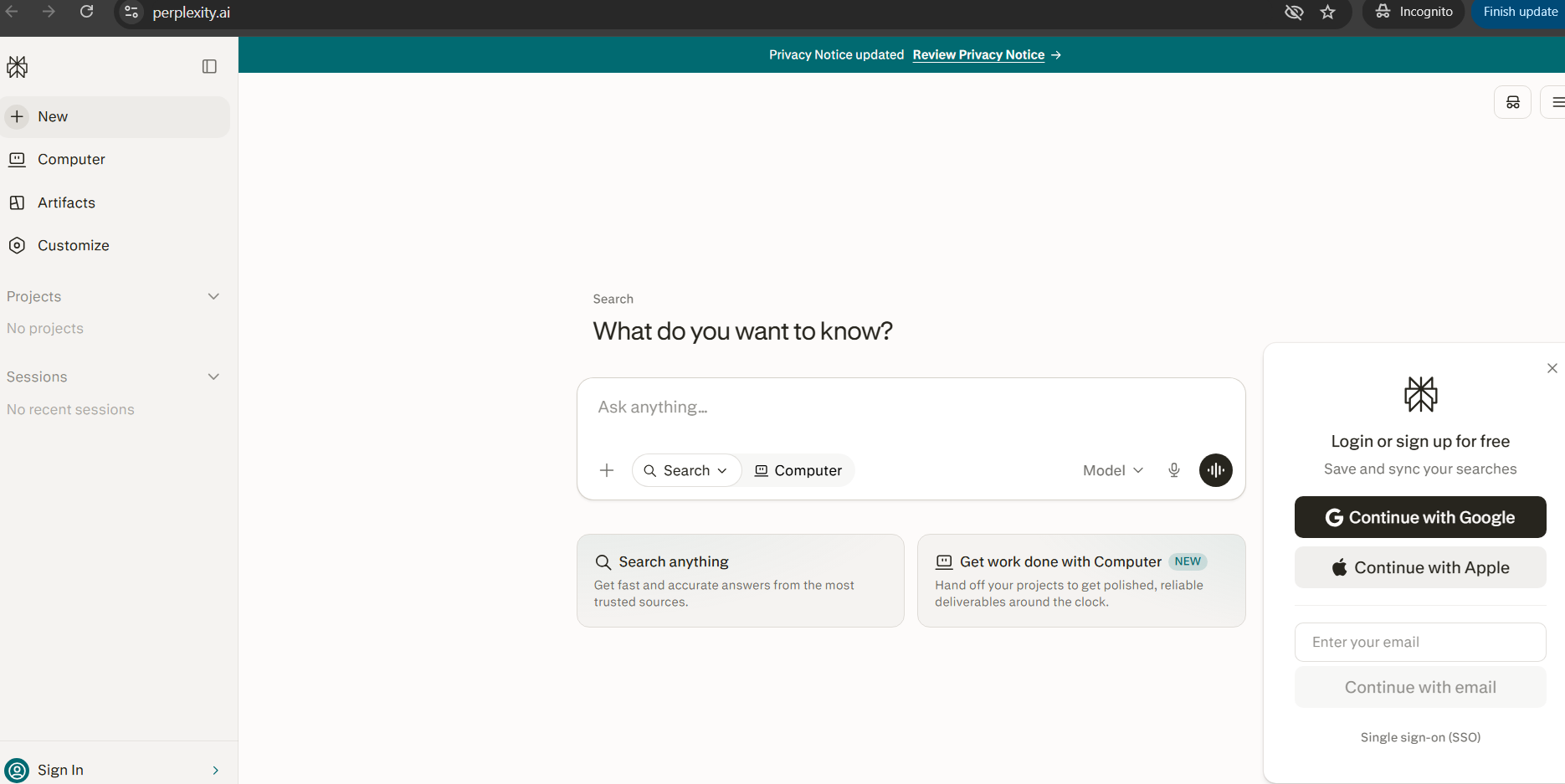
Task: Click the Enter your email field
Action: point(1420,643)
